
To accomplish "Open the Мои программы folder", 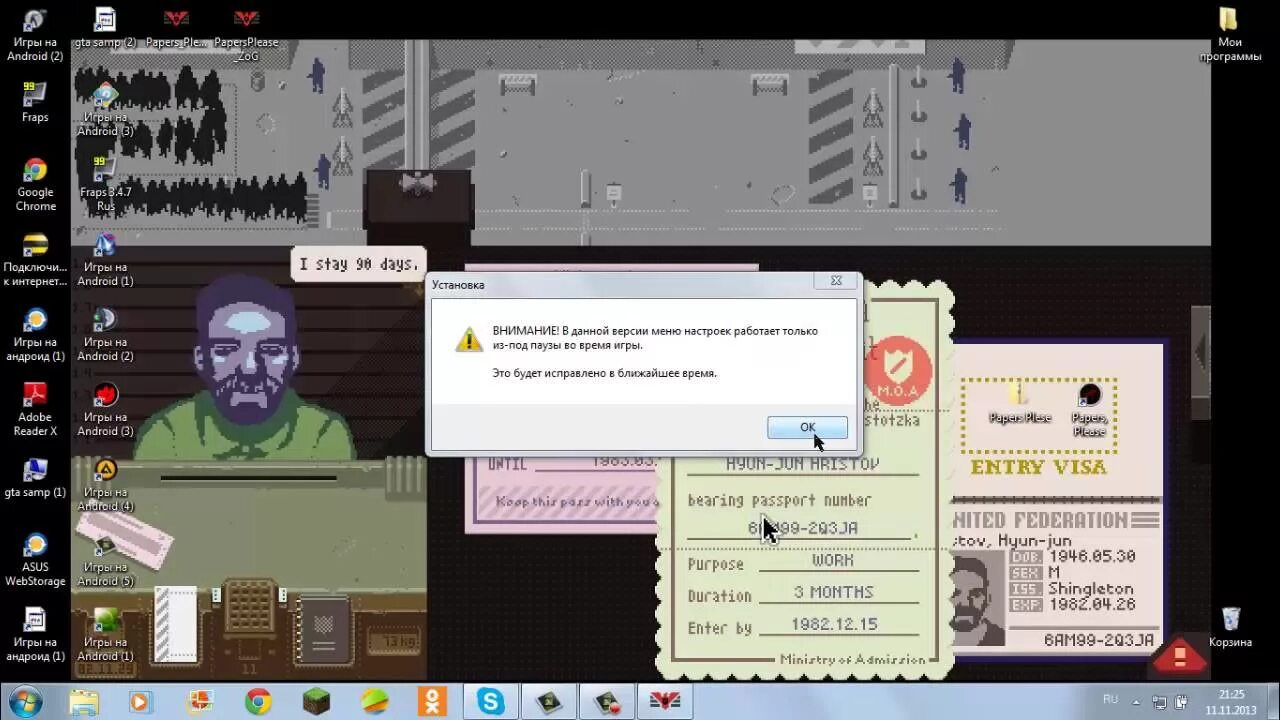I will coord(1230,34).
